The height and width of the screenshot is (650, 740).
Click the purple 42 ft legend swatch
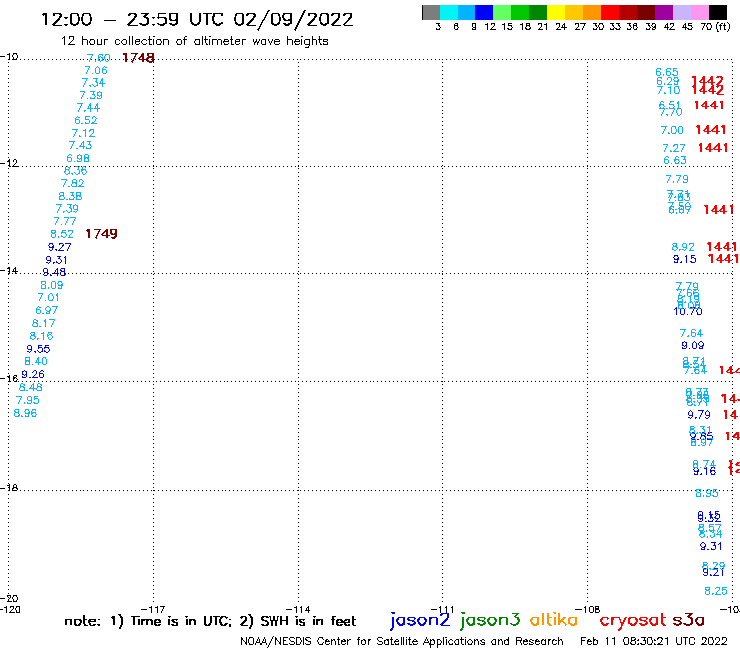pos(664,12)
